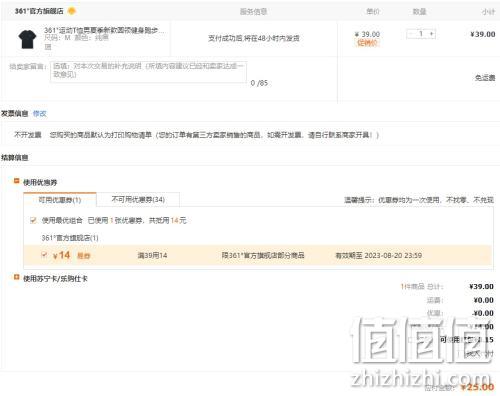The image size is (500, 396).
Task: Open the 361° sports T-shirt product title
Action: [104, 30]
